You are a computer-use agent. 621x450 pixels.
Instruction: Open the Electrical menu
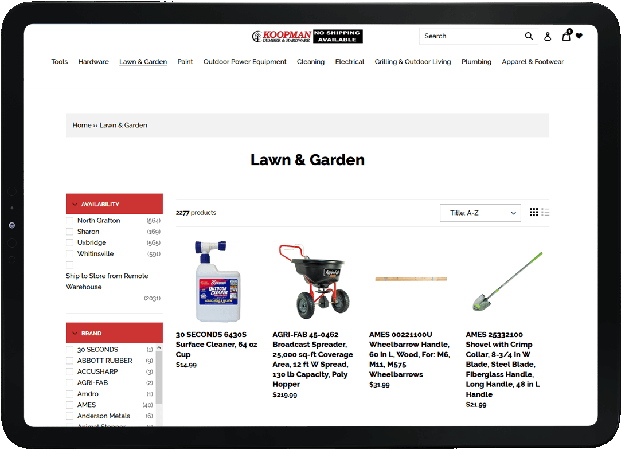click(350, 62)
